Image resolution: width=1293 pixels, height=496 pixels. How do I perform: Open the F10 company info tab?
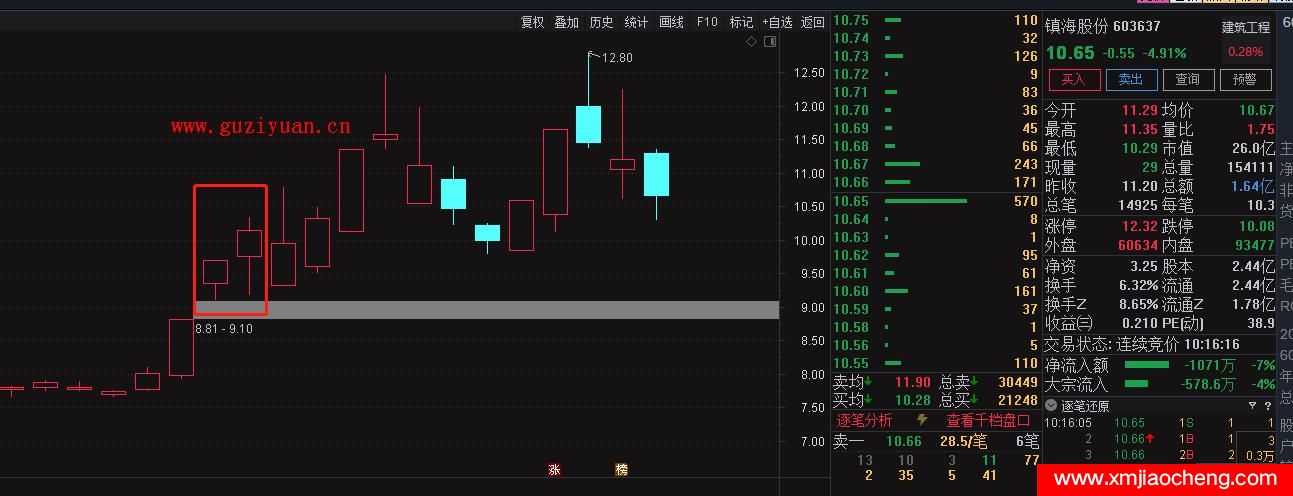[707, 22]
